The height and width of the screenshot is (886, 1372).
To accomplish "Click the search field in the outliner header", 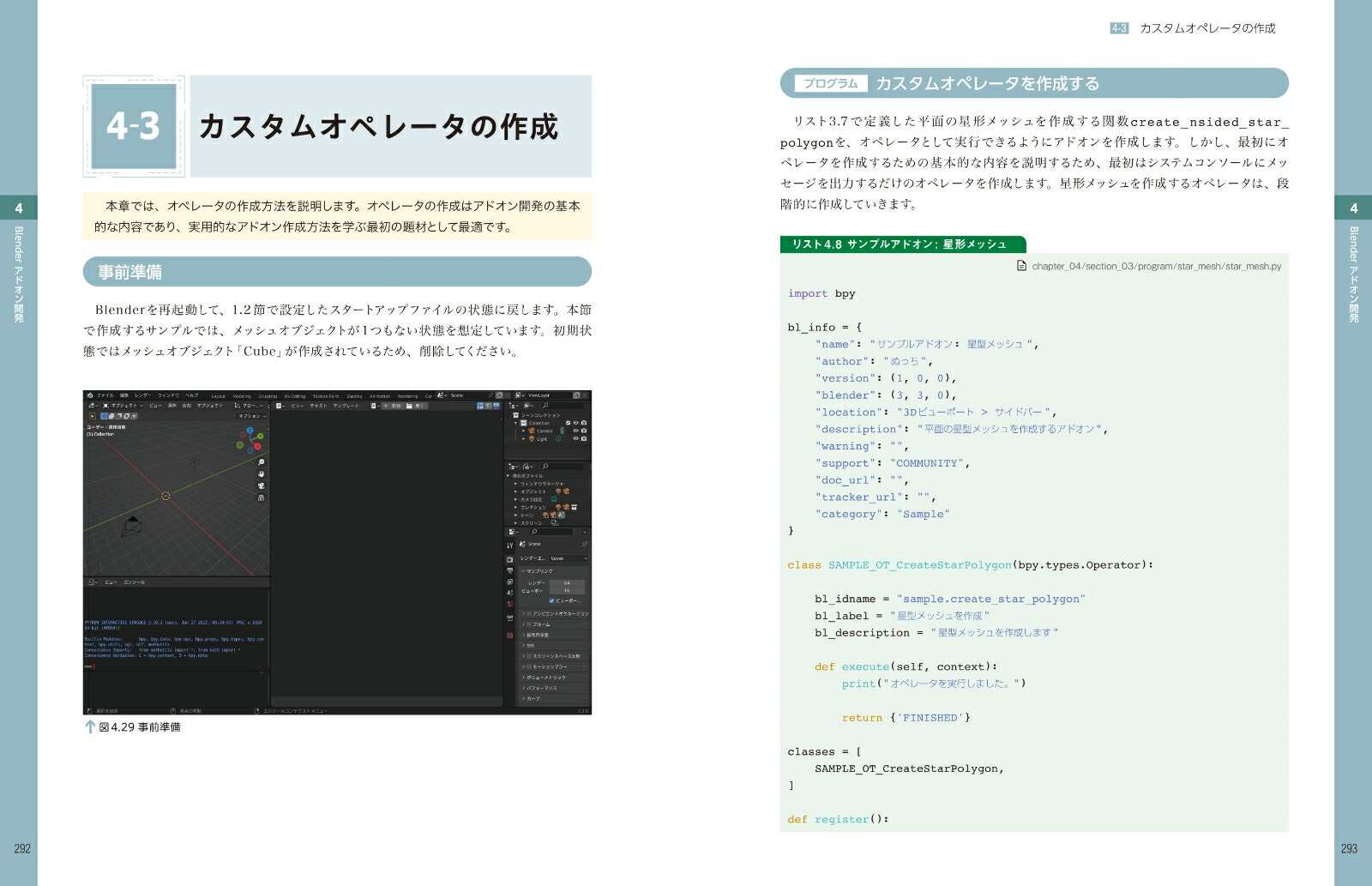I will (x=563, y=405).
